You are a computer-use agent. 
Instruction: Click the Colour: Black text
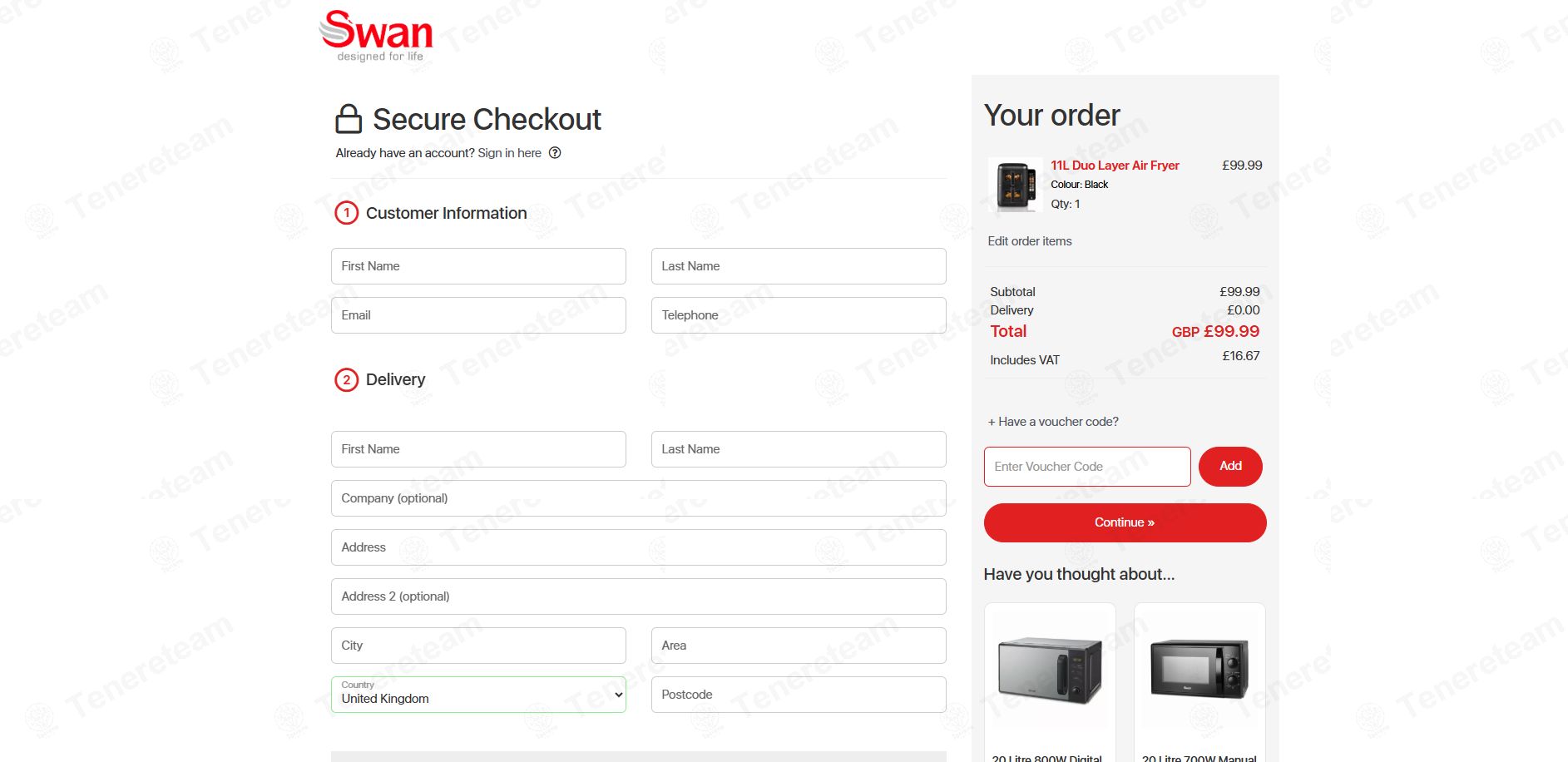click(1079, 185)
